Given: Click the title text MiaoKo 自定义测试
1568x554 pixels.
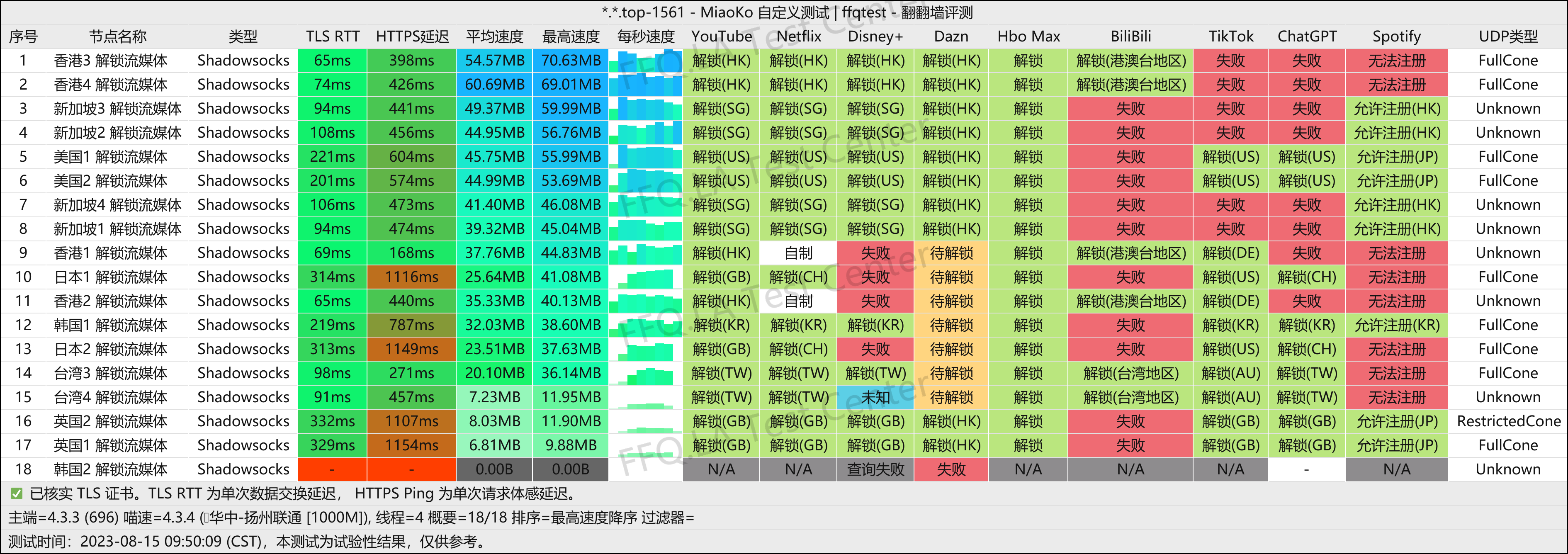Looking at the screenshot, I should (x=765, y=12).
